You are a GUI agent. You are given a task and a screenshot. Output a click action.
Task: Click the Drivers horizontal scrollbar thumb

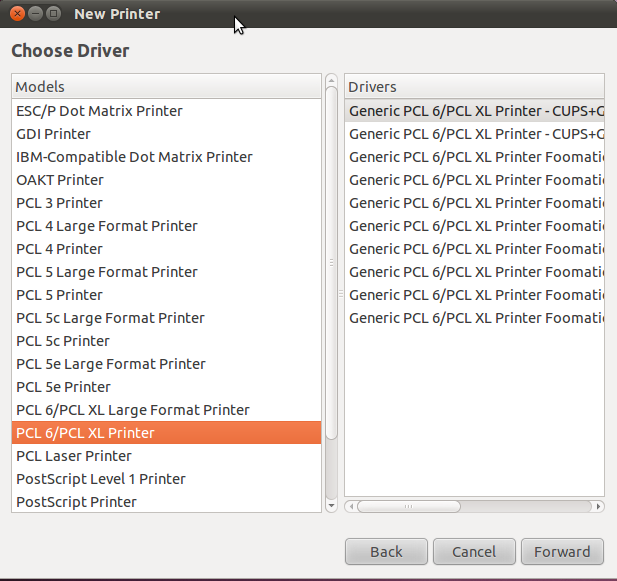pos(408,507)
